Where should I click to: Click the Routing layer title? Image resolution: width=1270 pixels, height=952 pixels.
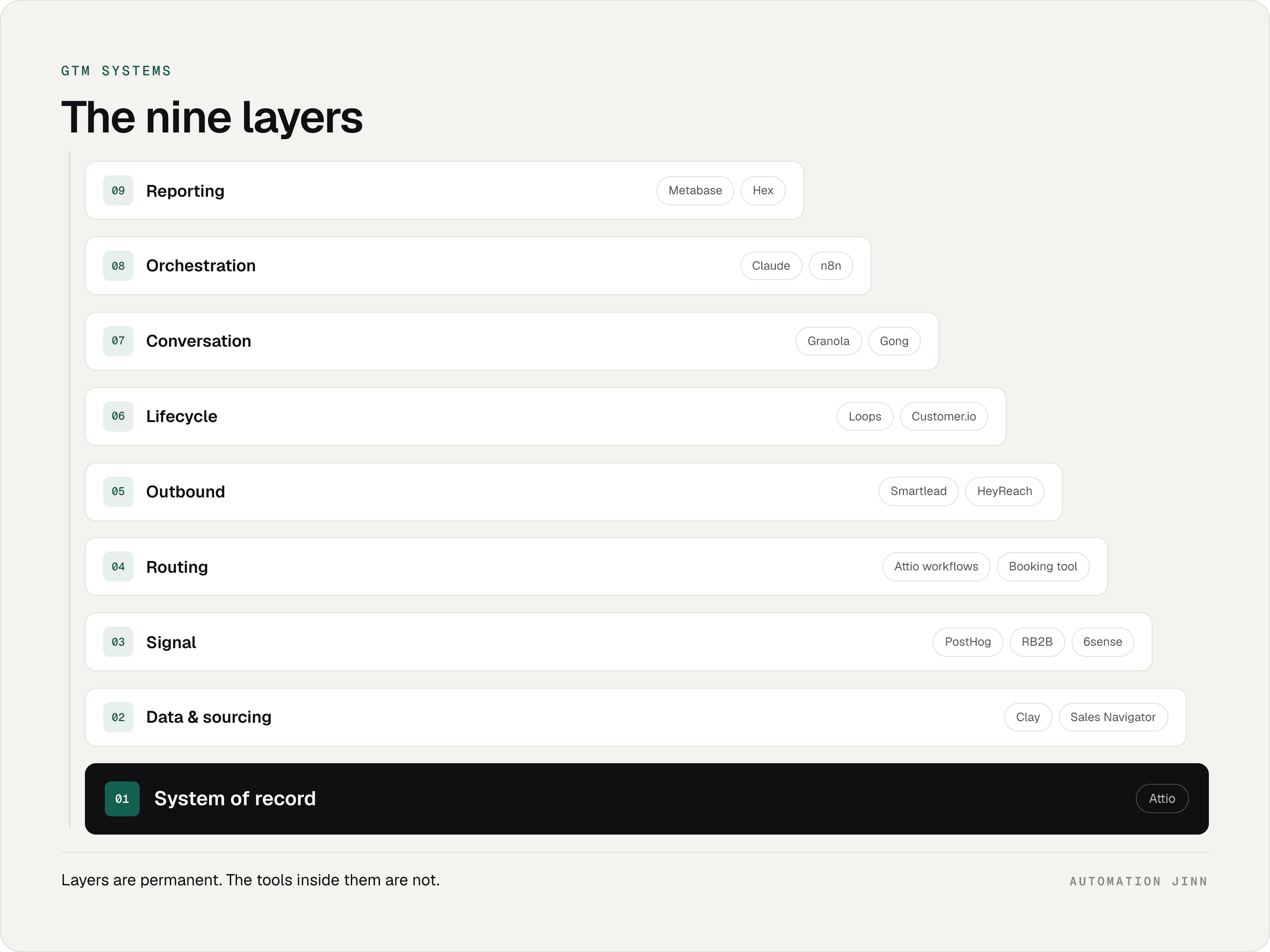177,567
